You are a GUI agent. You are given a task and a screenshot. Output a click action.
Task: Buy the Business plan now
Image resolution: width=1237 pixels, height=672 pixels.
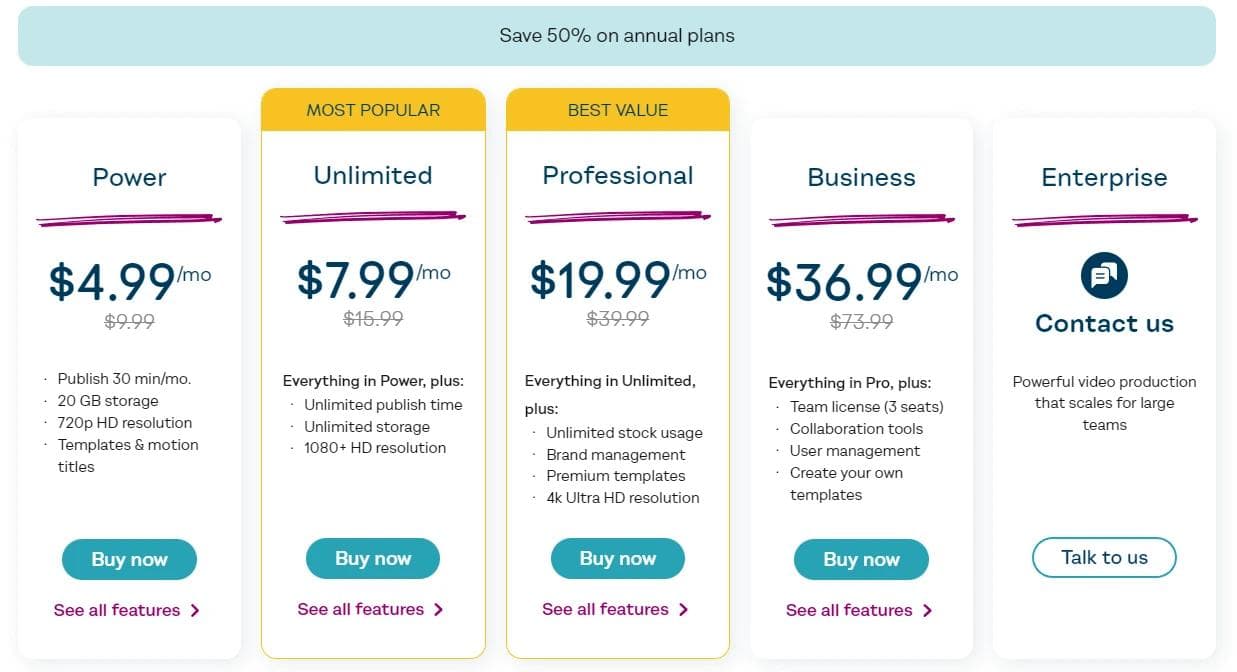[861, 560]
